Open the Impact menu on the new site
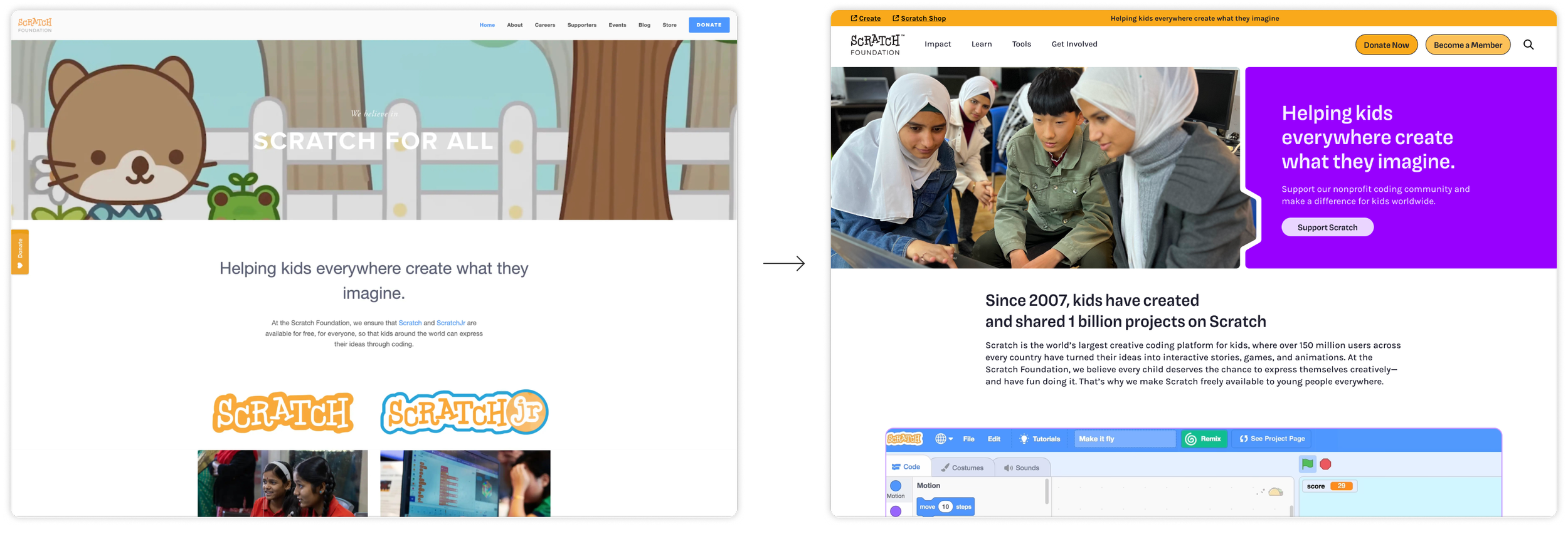 [938, 44]
